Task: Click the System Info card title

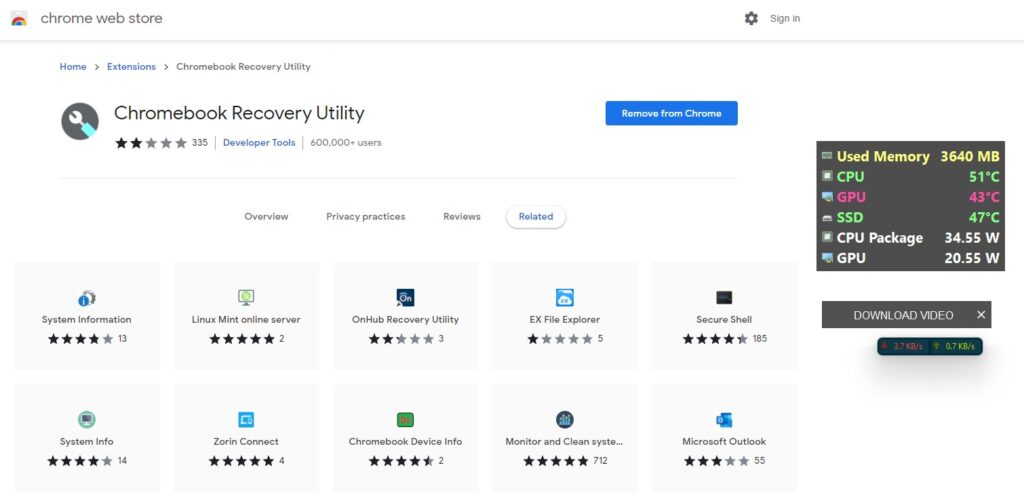Action: [86, 442]
